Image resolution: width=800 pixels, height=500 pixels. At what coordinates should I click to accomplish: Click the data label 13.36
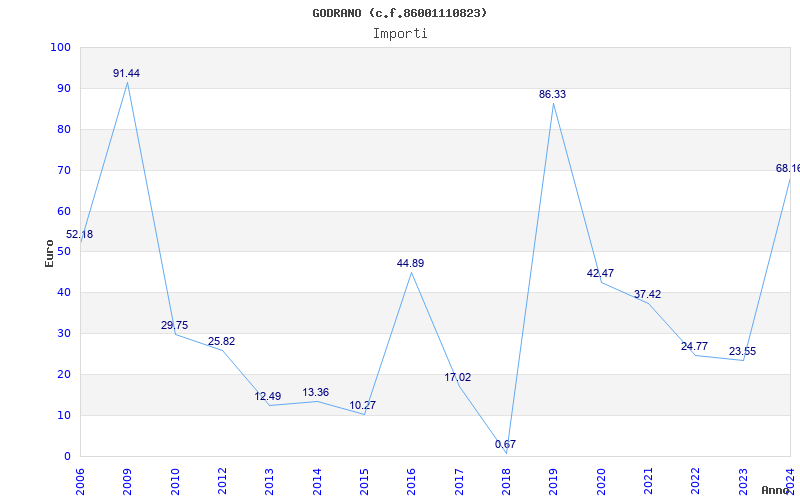point(315,392)
